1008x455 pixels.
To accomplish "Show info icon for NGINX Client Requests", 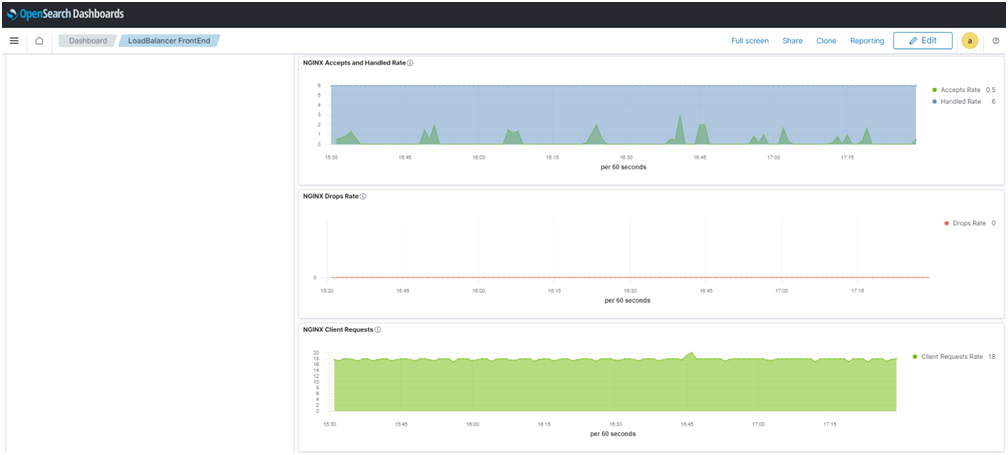I will pos(378,330).
